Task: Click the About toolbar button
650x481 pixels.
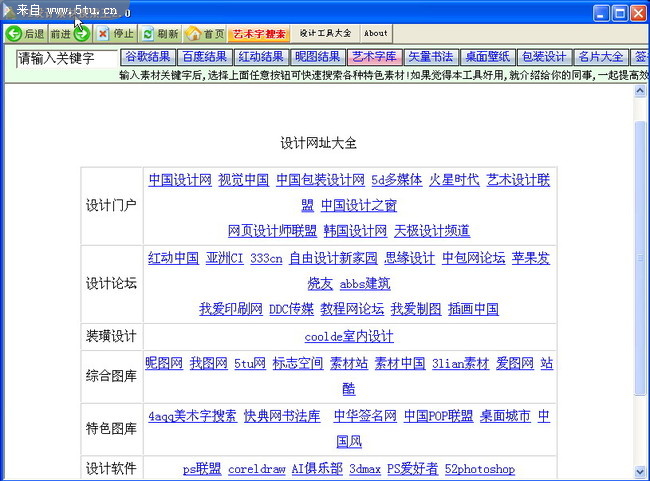Action: (x=376, y=34)
